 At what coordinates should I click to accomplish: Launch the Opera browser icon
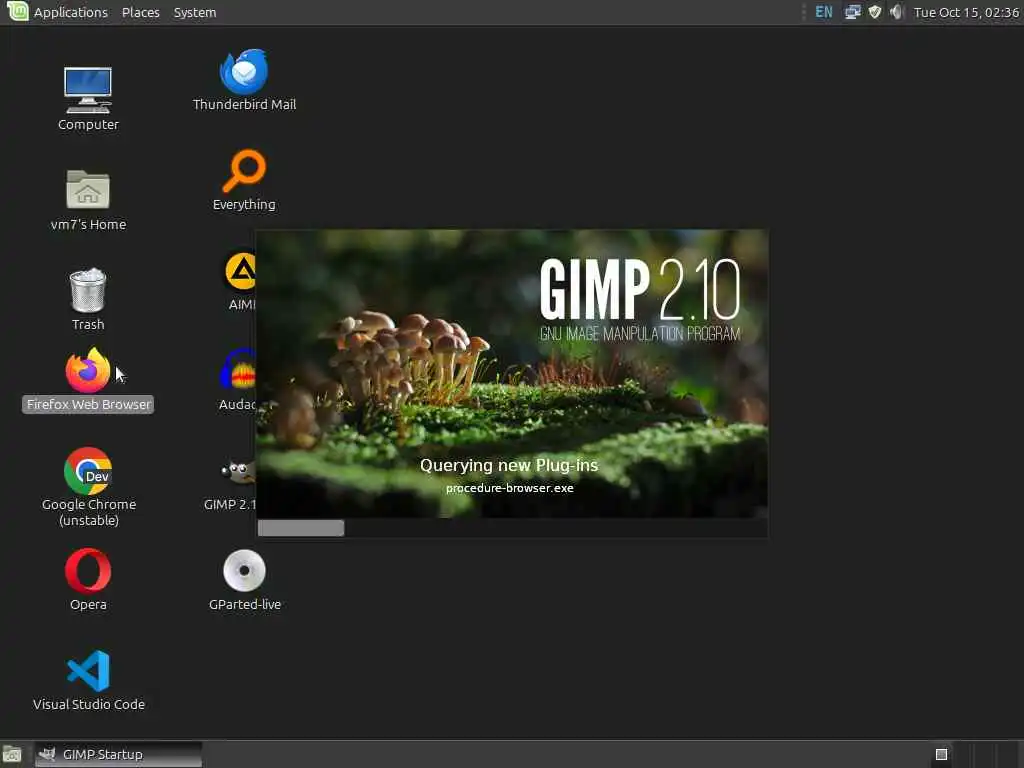88,571
